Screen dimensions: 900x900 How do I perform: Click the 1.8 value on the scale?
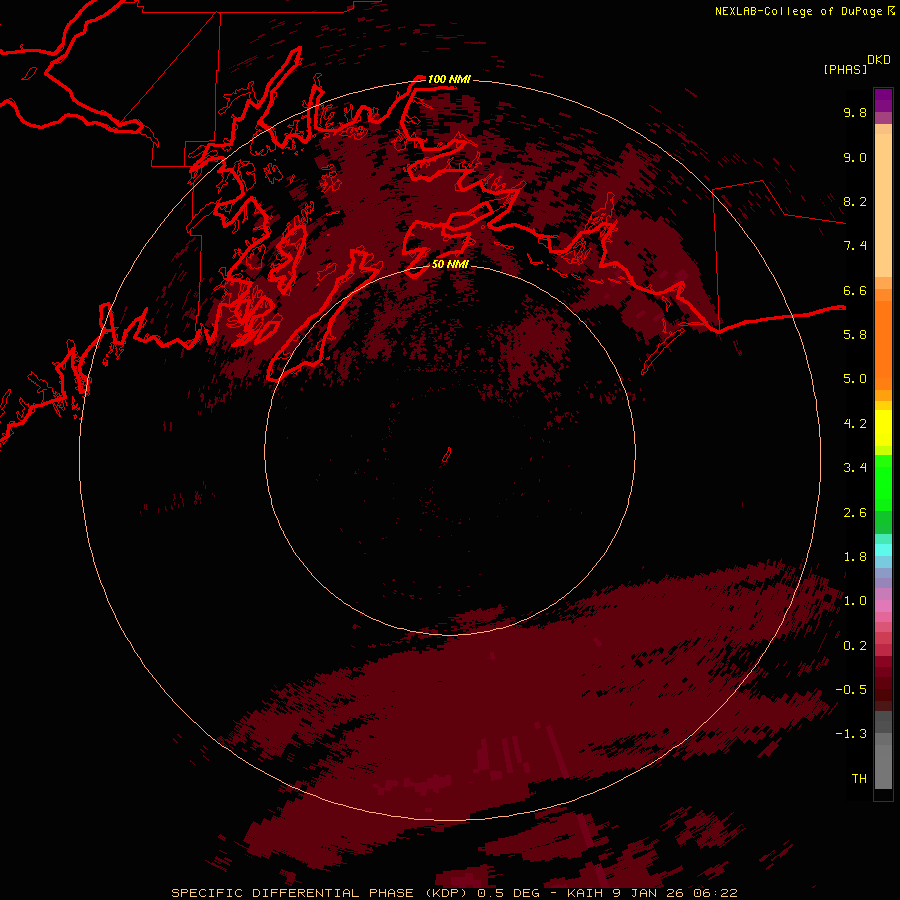tap(855, 557)
